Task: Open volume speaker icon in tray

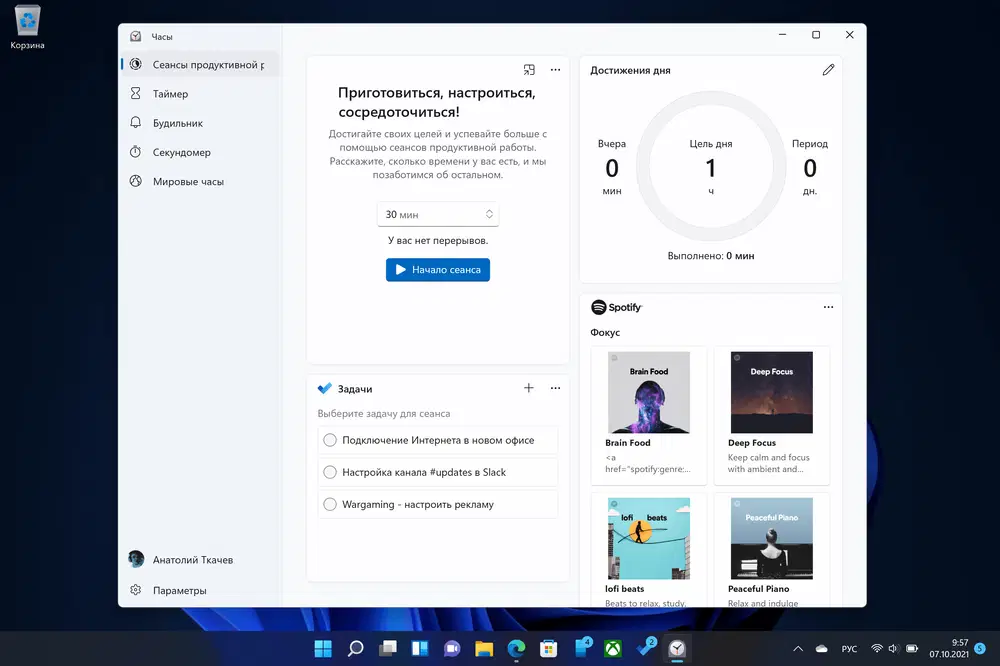Action: [x=893, y=649]
